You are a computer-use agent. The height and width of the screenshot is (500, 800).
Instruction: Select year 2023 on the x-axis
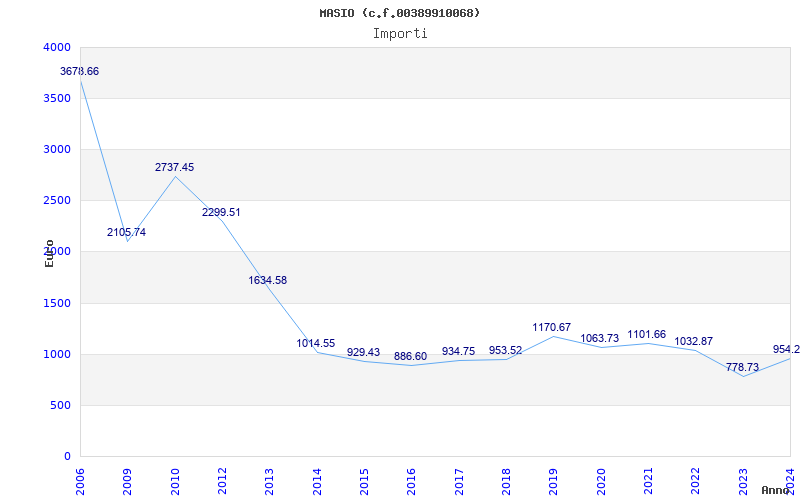point(743,478)
